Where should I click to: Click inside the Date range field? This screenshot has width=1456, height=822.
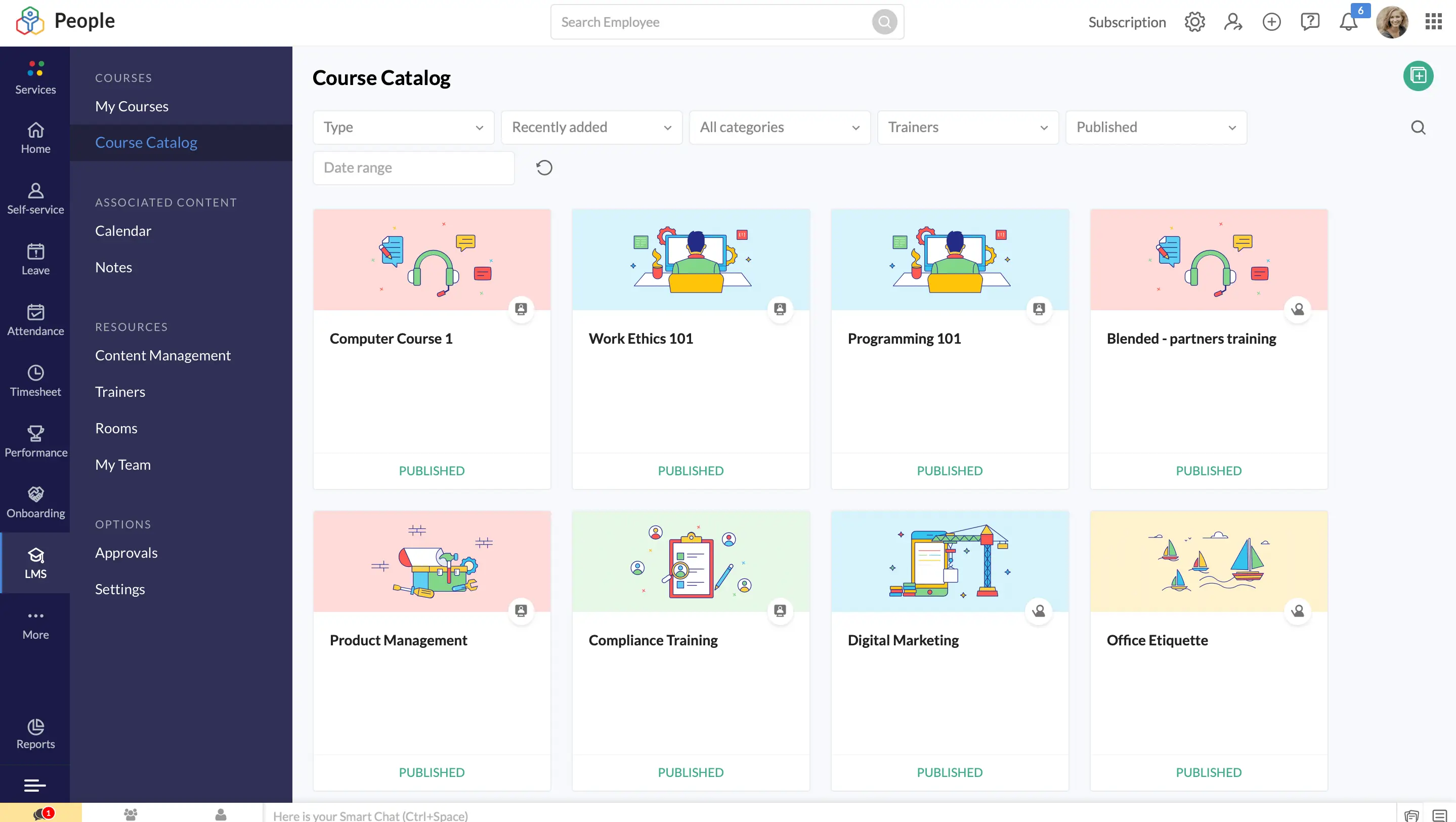click(413, 168)
